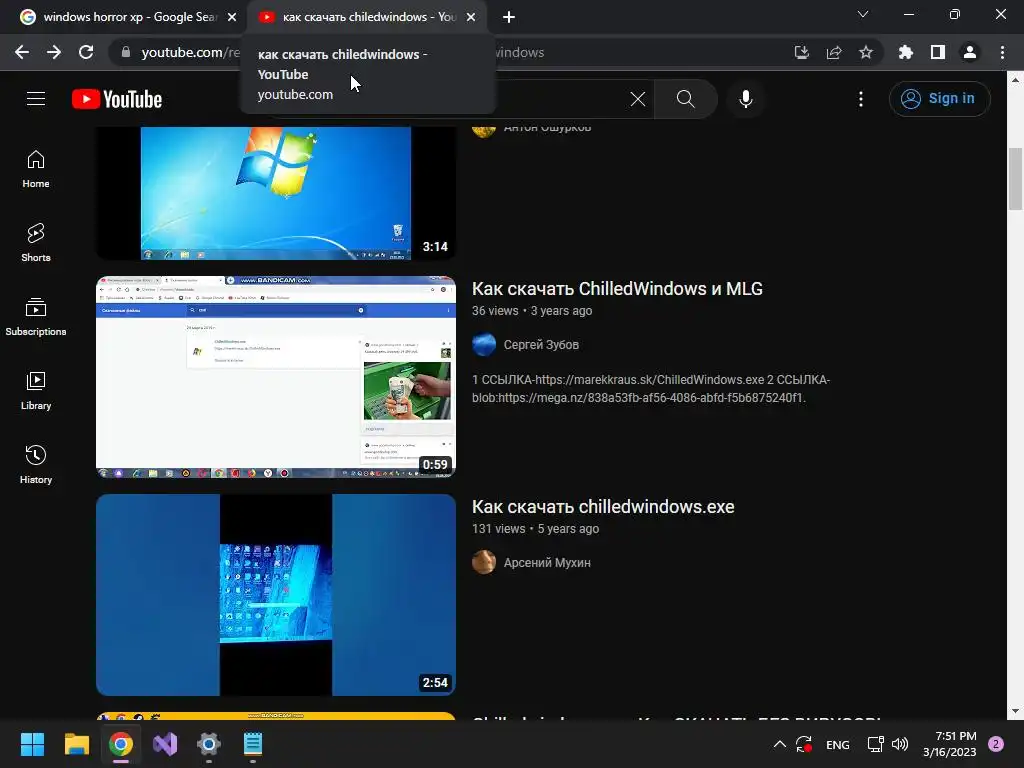
Task: Open Subscriptions in the sidebar
Action: (x=36, y=317)
